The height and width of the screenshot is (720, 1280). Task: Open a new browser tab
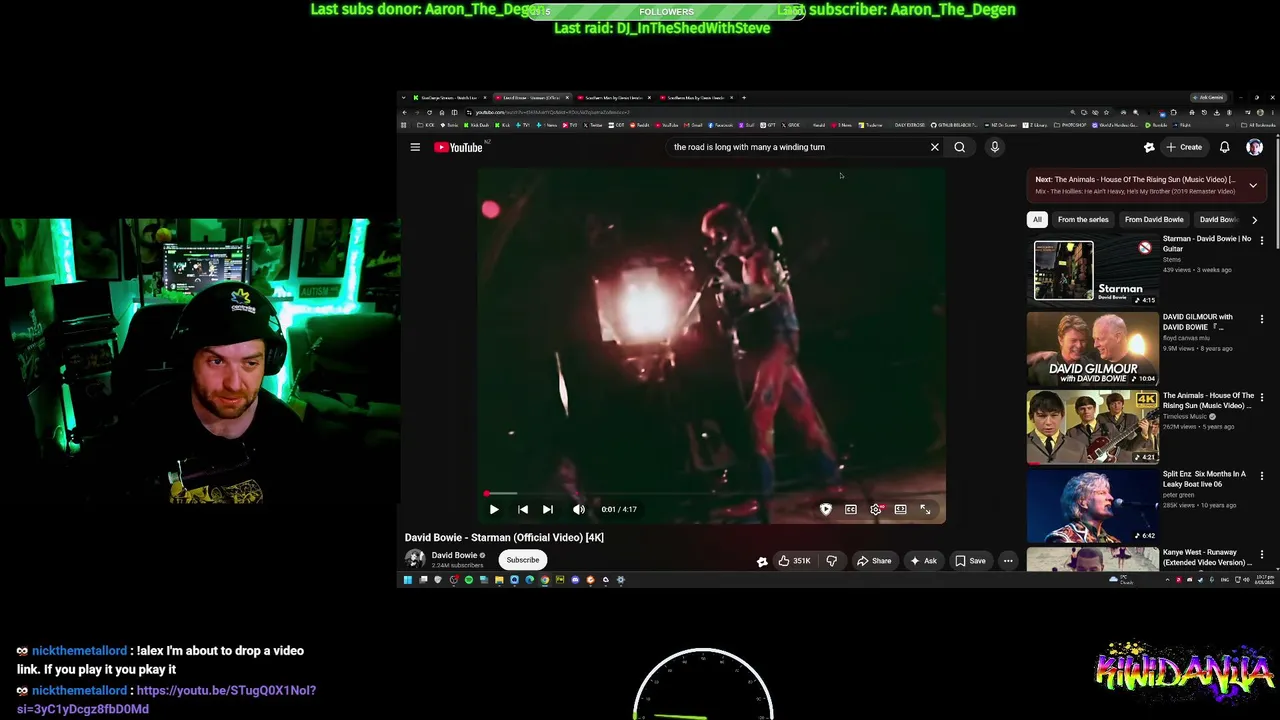pos(744,98)
